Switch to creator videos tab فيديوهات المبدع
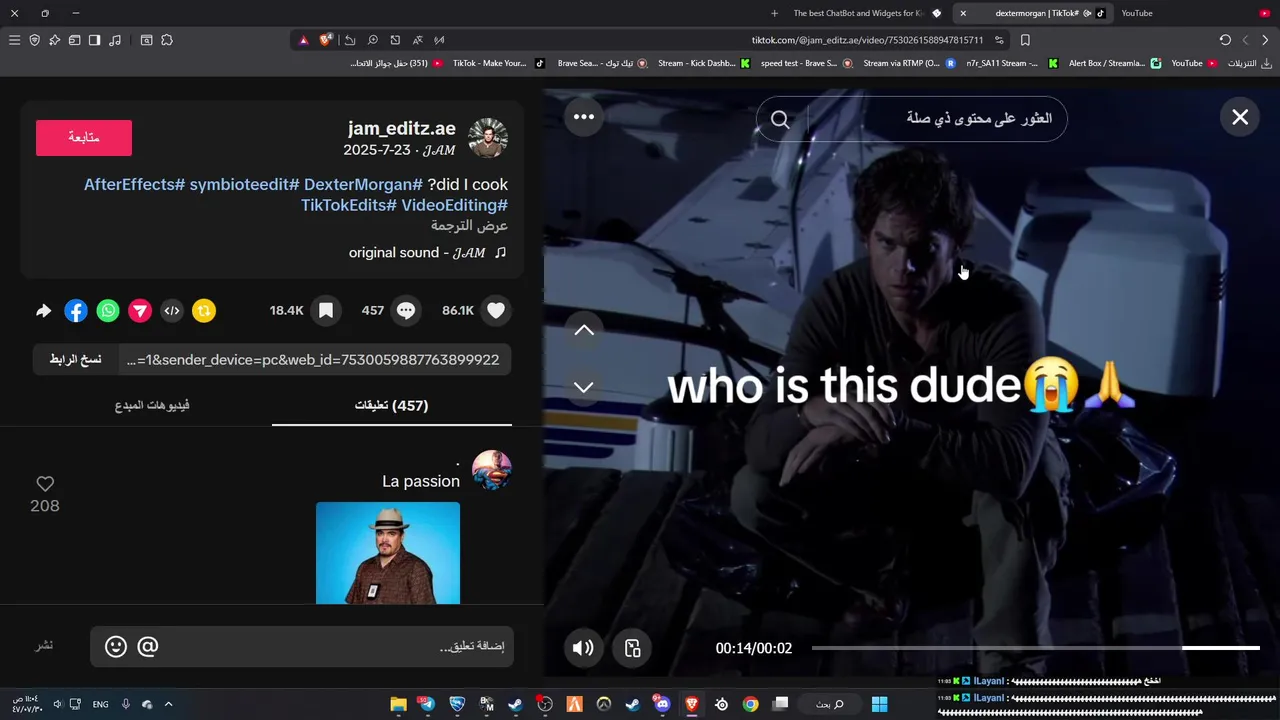This screenshot has height=720, width=1280. pyautogui.click(x=152, y=405)
